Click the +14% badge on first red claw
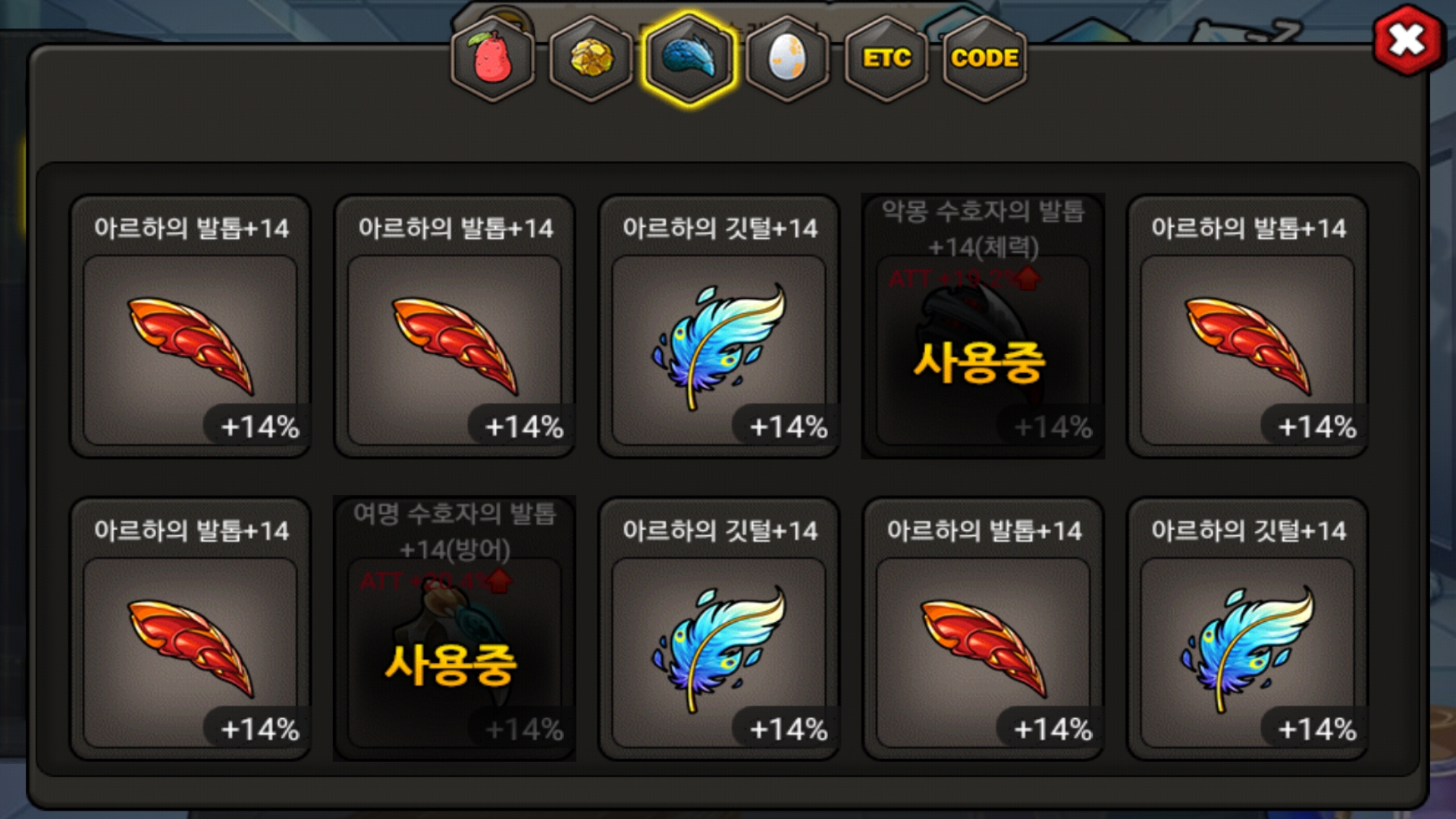The image size is (1456, 819). pyautogui.click(x=259, y=426)
